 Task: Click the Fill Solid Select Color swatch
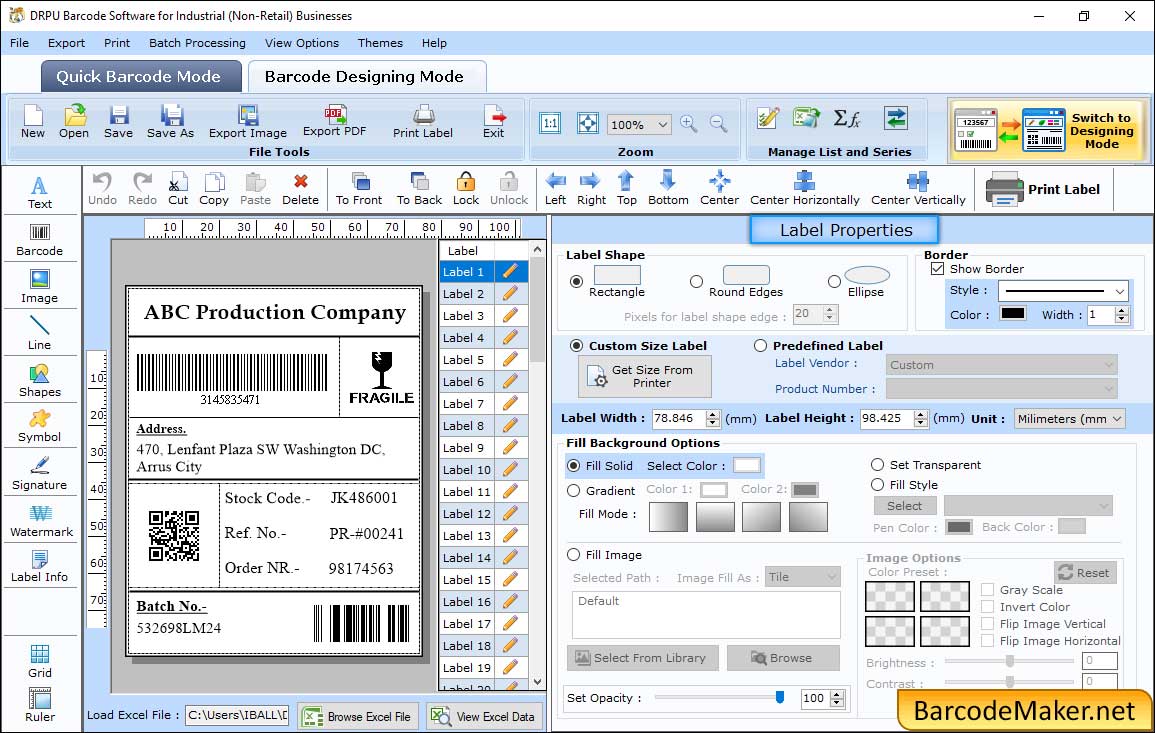pos(746,466)
